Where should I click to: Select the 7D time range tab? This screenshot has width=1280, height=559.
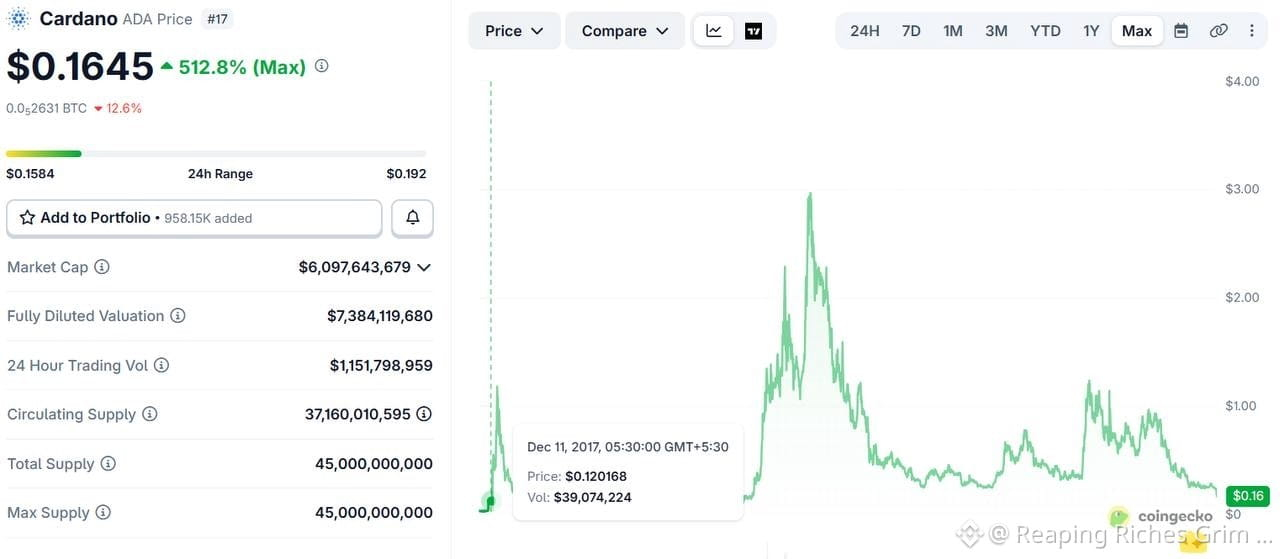tap(911, 31)
